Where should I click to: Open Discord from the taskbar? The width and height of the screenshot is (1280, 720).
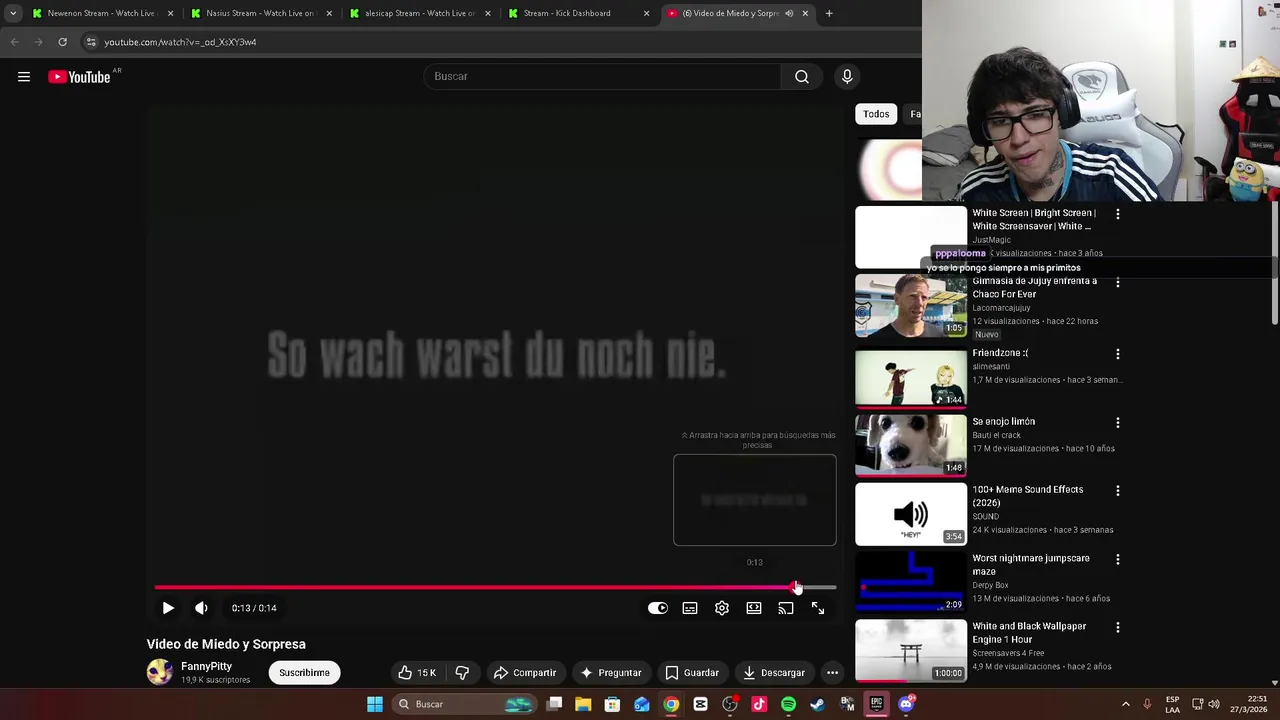click(906, 704)
